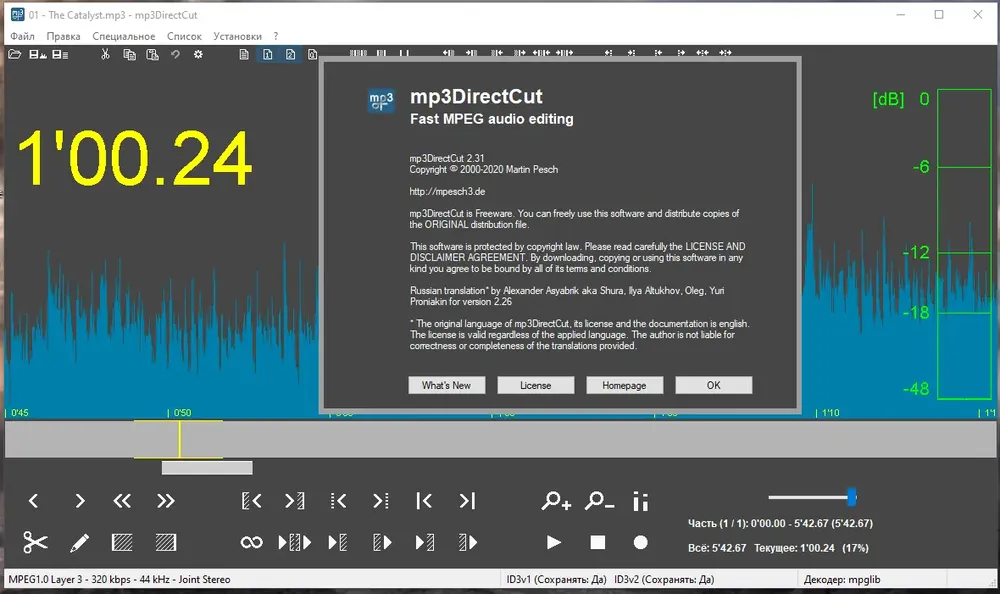Click the 'Часть (1 / 1)' info line
The height and width of the screenshot is (594, 1000).
(x=780, y=523)
